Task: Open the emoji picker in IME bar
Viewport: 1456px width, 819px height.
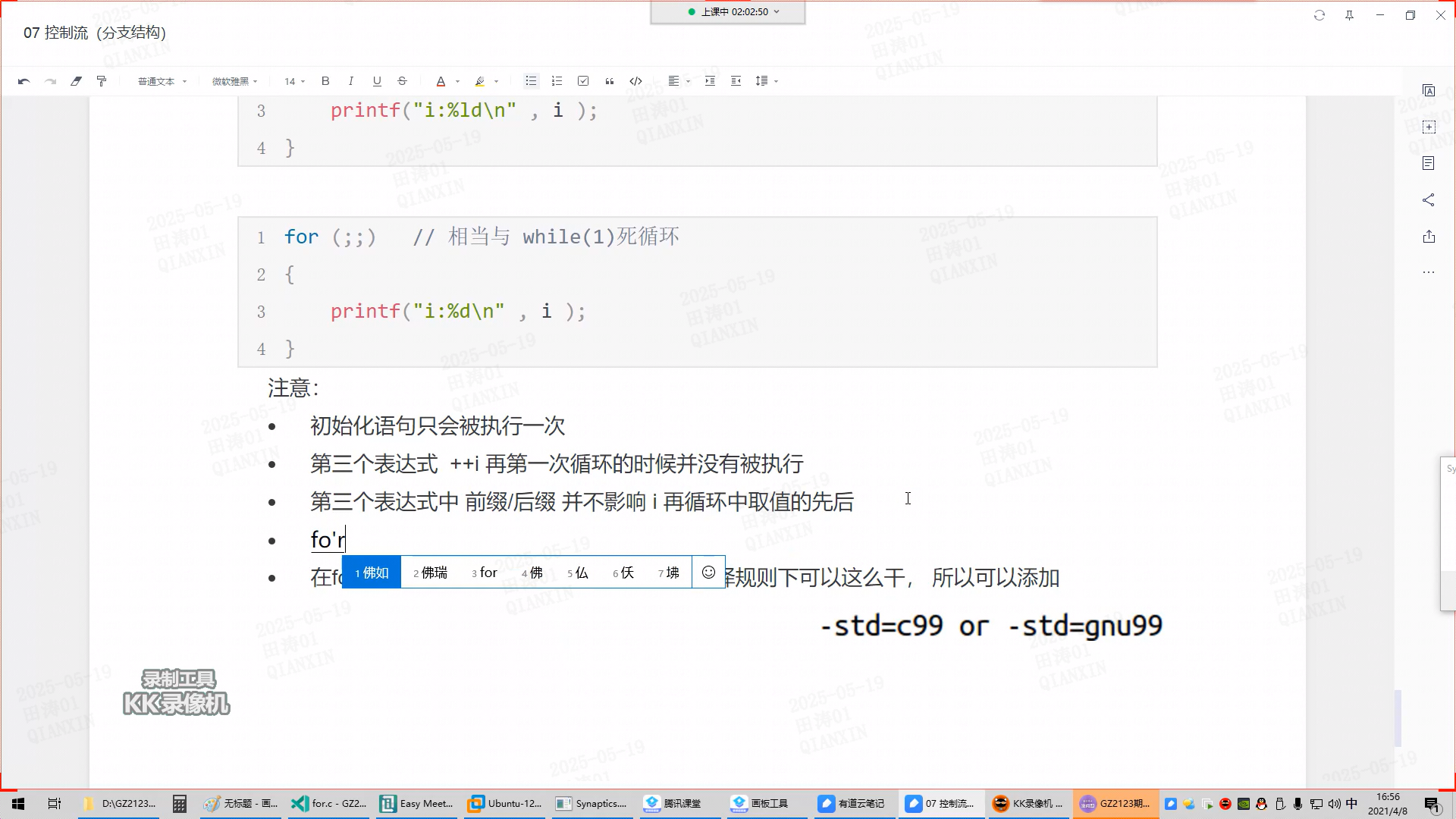Action: click(708, 573)
